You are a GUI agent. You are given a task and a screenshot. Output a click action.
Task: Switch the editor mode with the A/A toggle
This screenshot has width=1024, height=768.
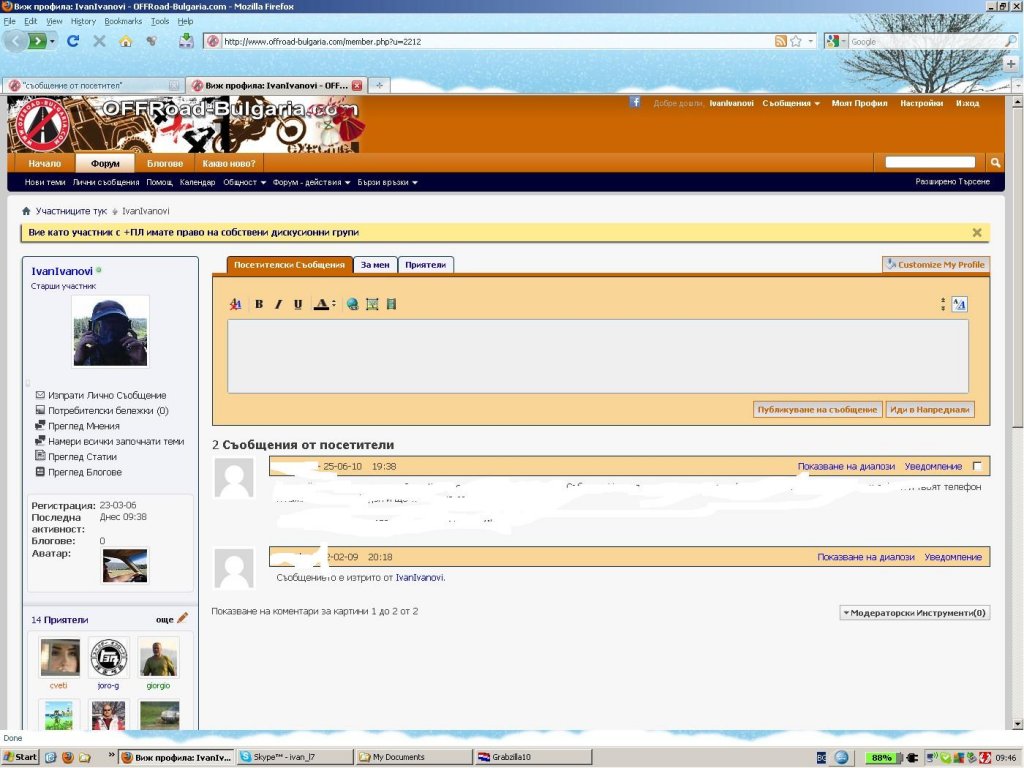click(959, 304)
